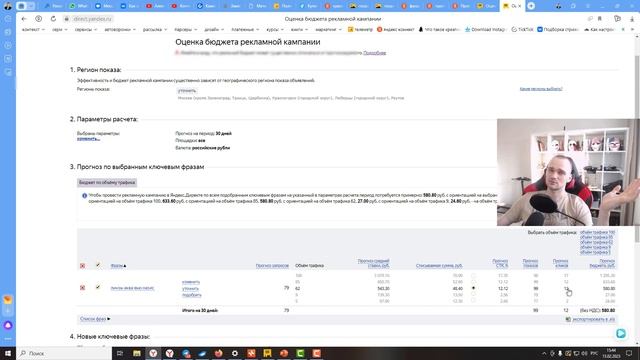The height and width of the screenshot is (360, 640).
Task: Click the address bar direct.yandex.ru
Action: pos(93,19)
